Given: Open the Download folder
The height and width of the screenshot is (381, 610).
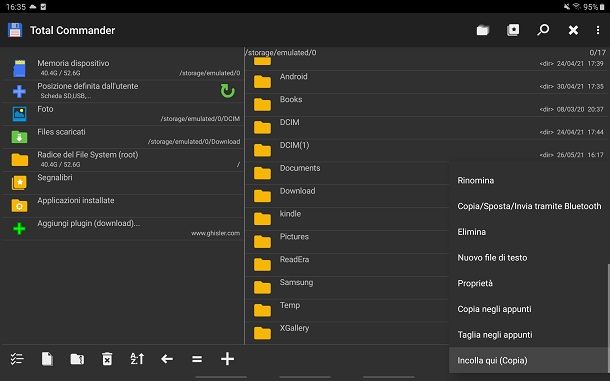Looking at the screenshot, I should click(x=347, y=196).
